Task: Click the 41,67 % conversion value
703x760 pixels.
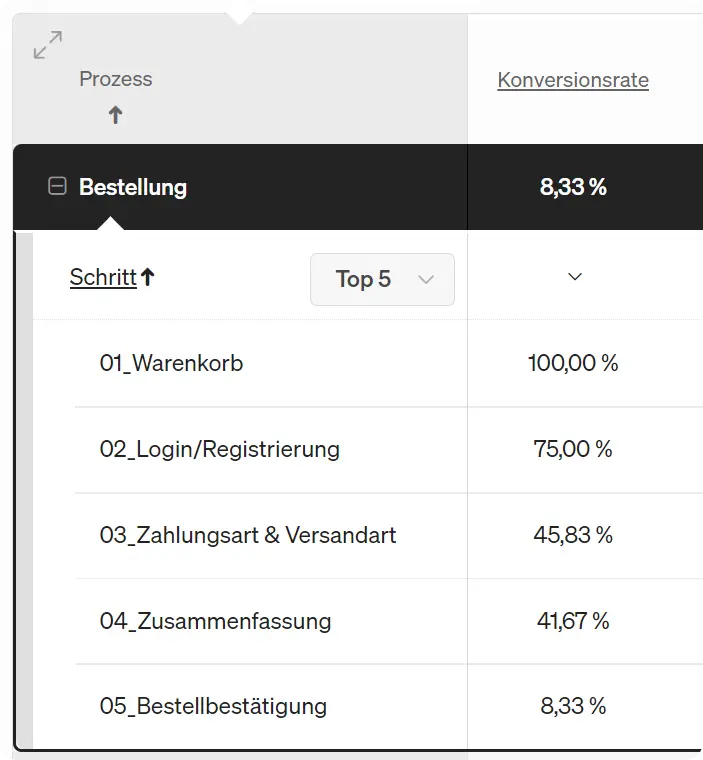Action: coord(573,621)
